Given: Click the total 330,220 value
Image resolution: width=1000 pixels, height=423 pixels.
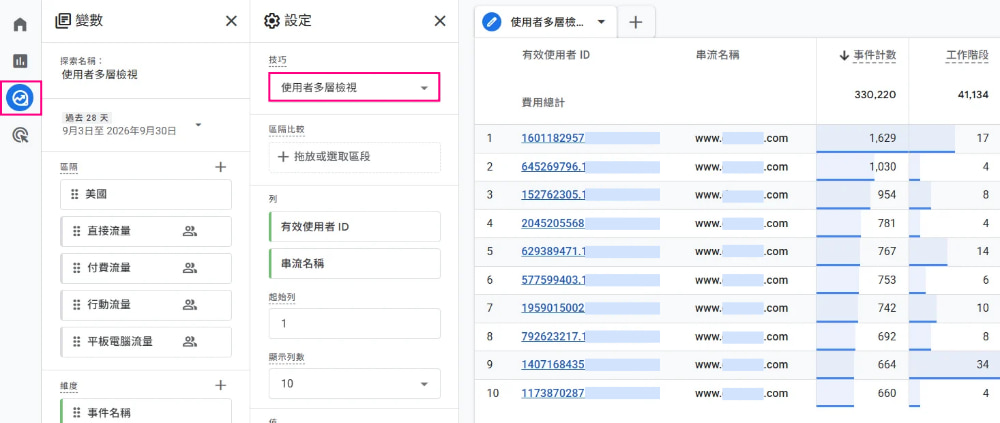Looking at the screenshot, I should tap(875, 94).
